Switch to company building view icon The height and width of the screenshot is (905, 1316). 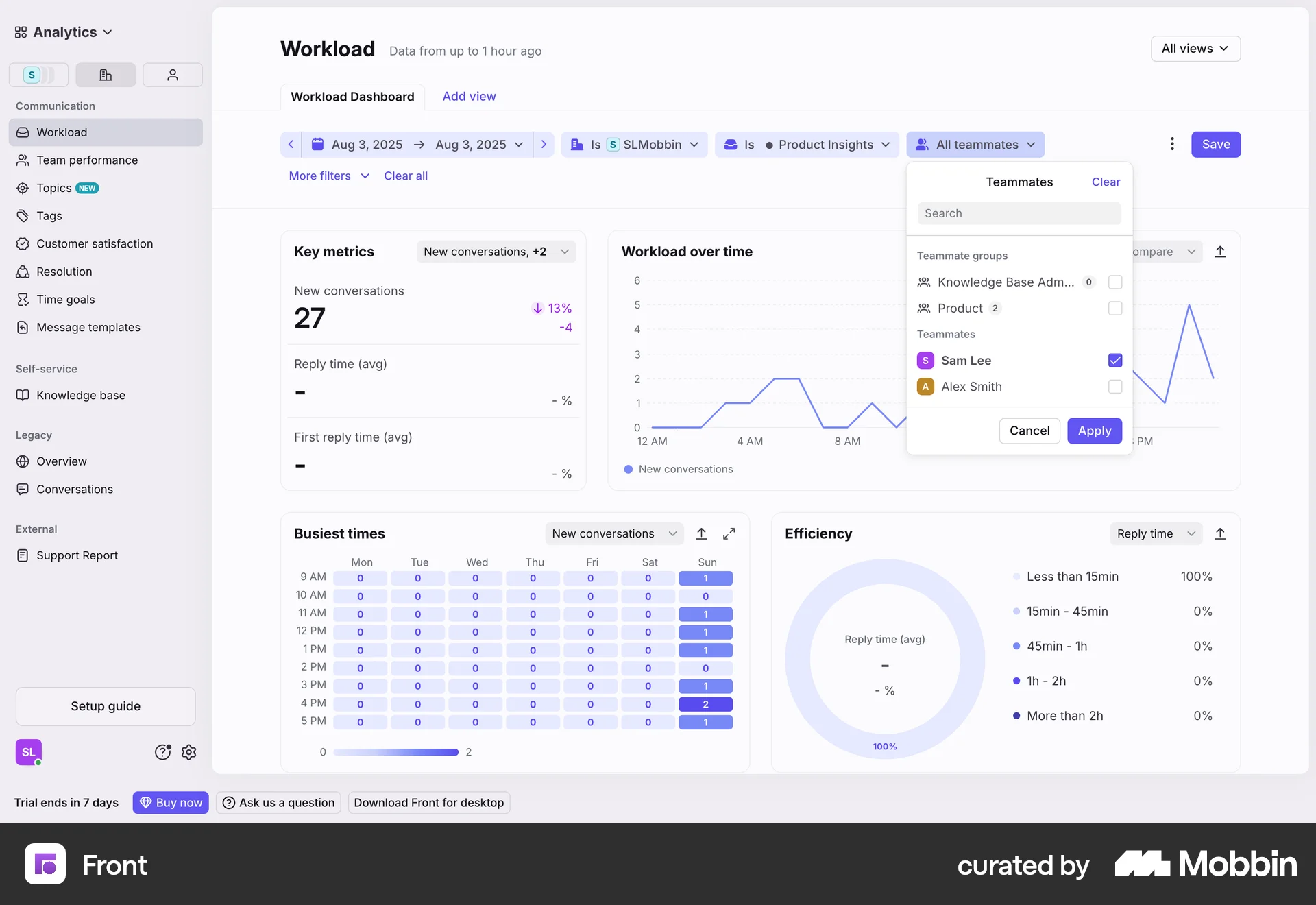pos(106,75)
